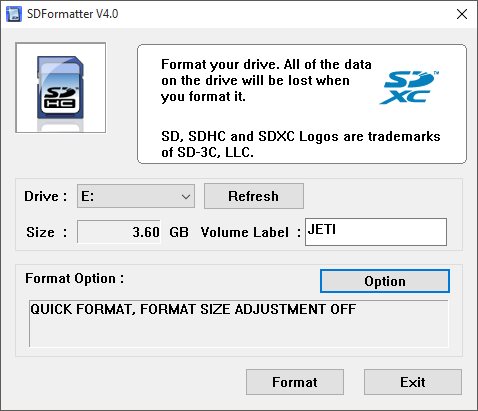Click the SDFormatter V4.0 title text
Viewport: 478px width, 411px height.
click(72, 14)
